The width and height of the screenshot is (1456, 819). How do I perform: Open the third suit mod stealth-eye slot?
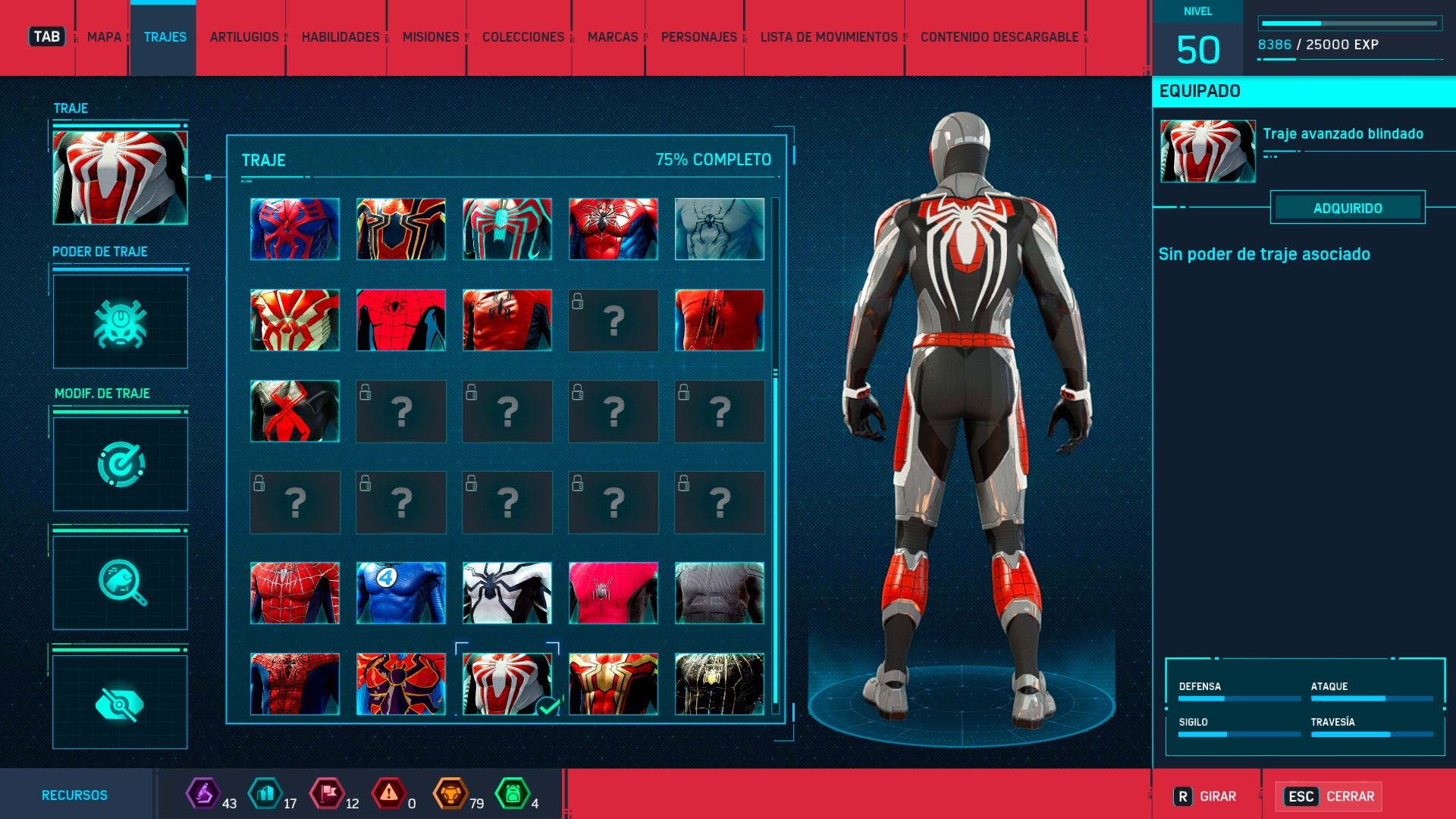[120, 702]
